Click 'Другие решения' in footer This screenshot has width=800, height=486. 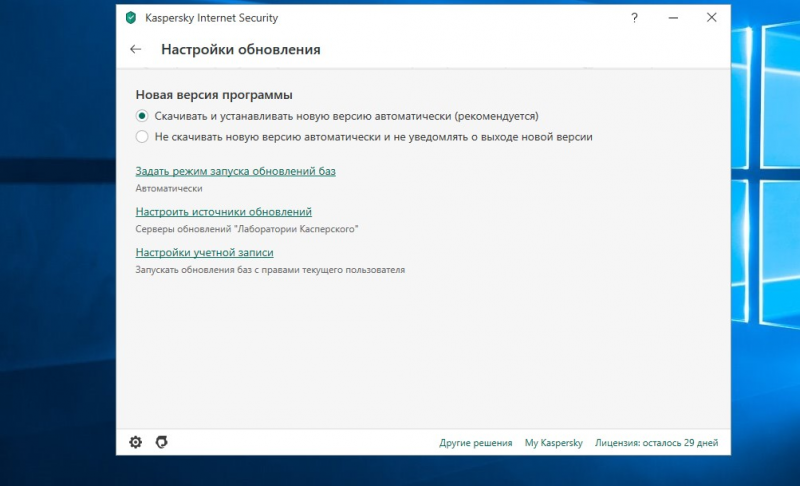tap(476, 443)
